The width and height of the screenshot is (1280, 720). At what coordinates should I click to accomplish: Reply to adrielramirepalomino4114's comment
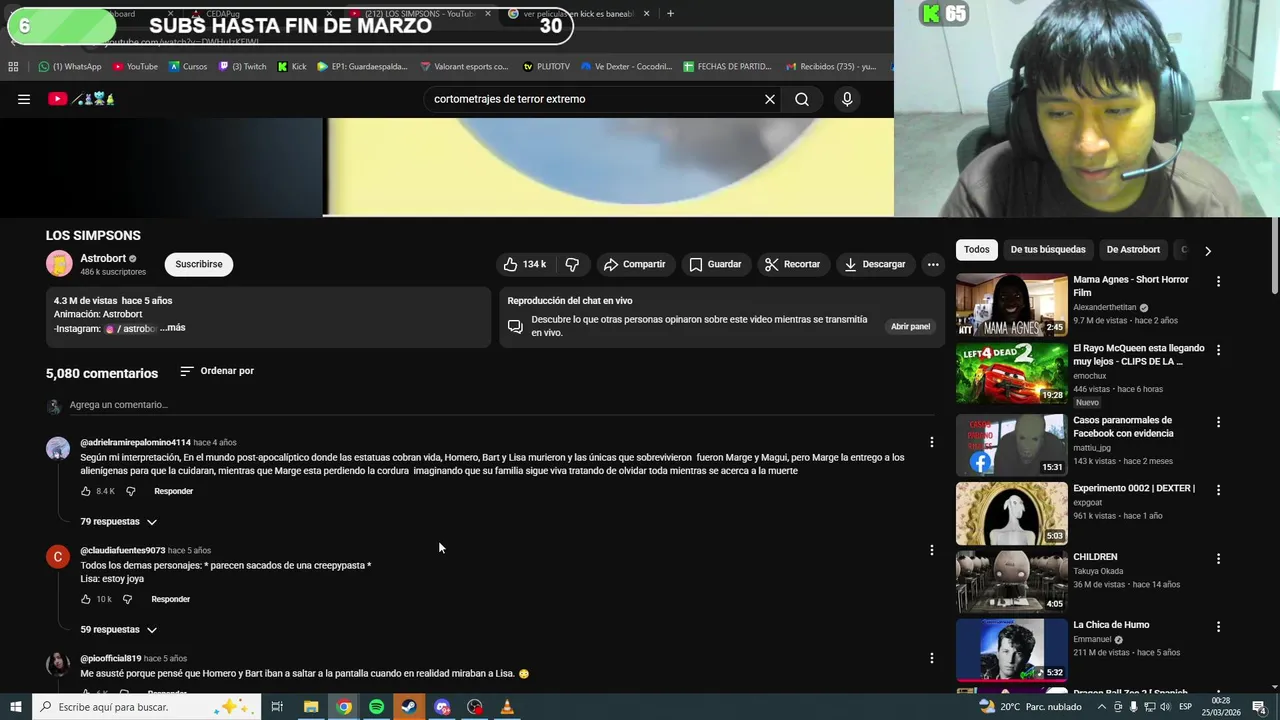point(173,491)
